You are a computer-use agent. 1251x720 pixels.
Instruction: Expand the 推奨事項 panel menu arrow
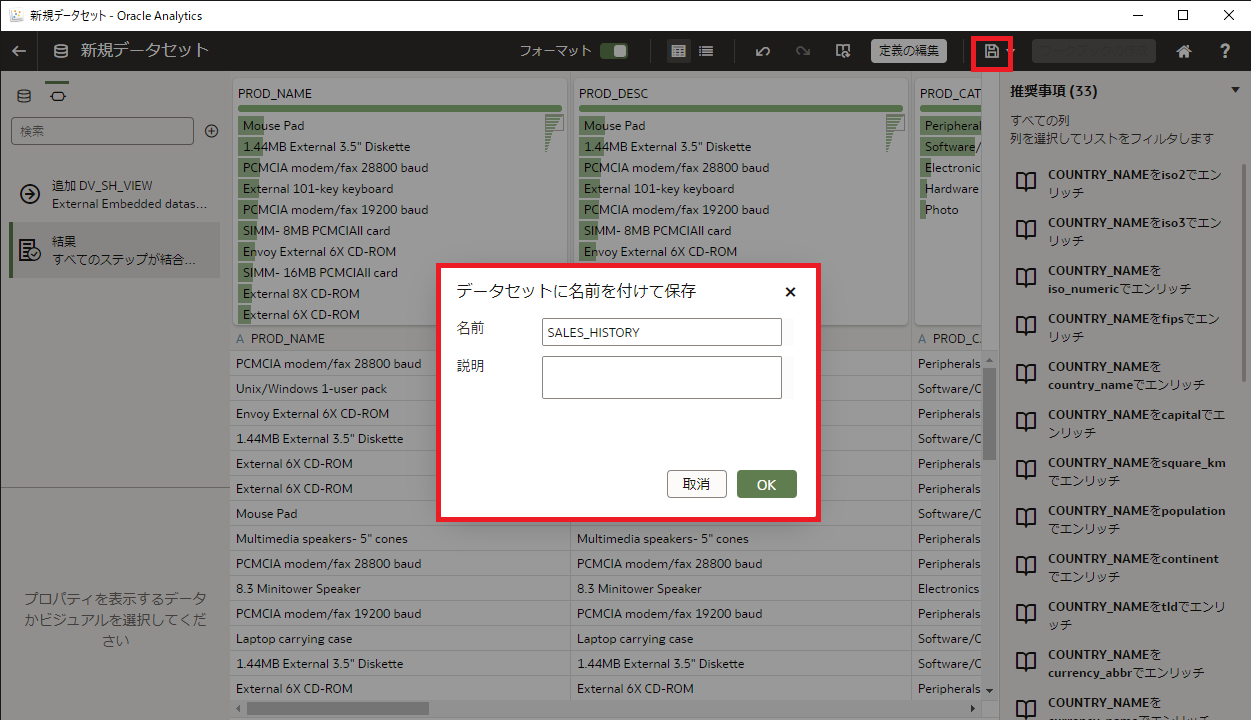click(1235, 91)
